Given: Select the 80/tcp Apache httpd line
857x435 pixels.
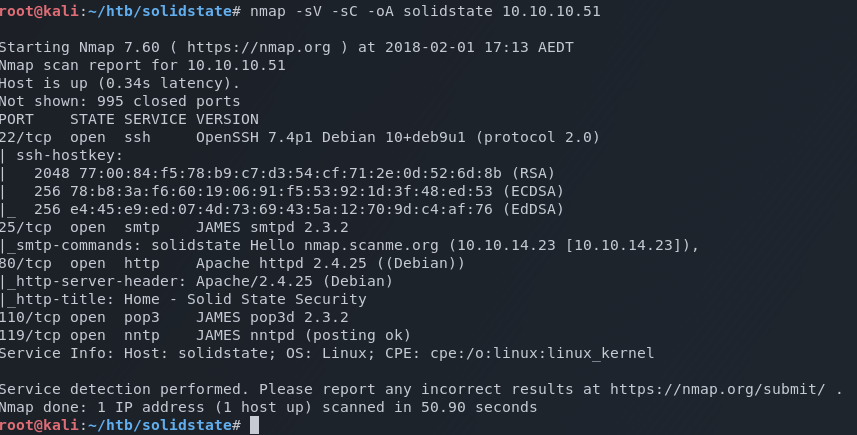Looking at the screenshot, I should point(232,263).
